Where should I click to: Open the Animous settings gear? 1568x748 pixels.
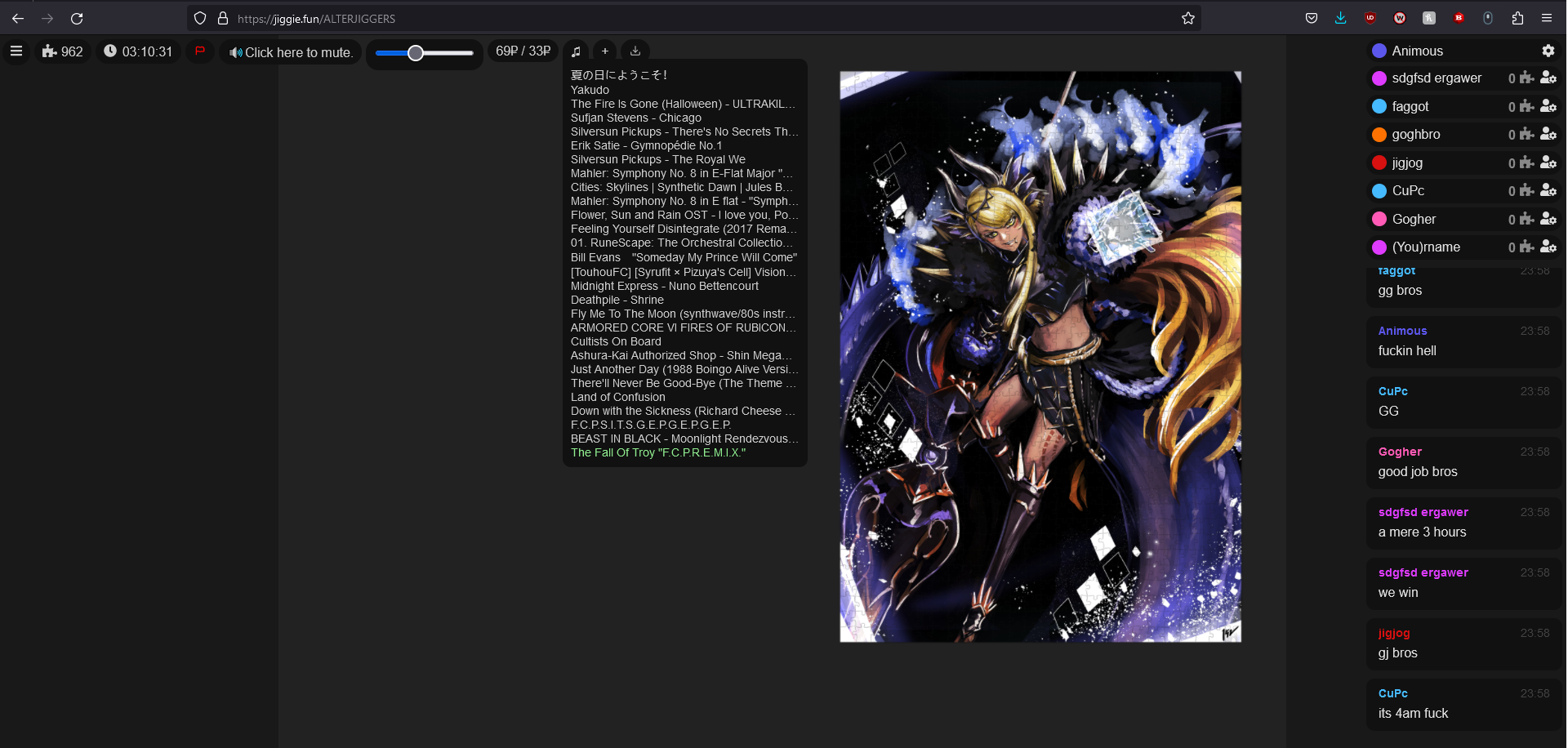(1548, 51)
